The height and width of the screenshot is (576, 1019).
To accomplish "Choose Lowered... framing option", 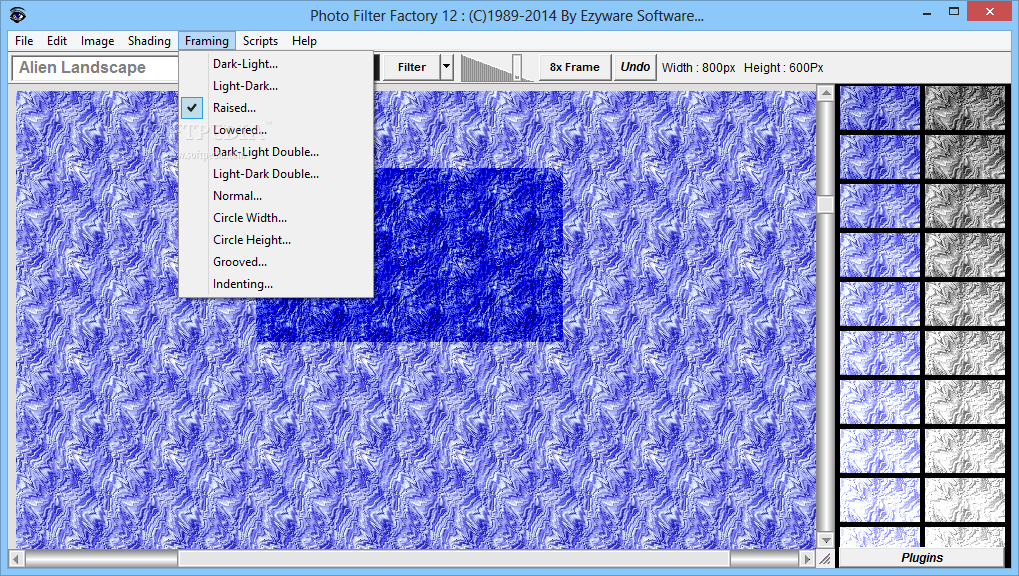I will (276, 130).
